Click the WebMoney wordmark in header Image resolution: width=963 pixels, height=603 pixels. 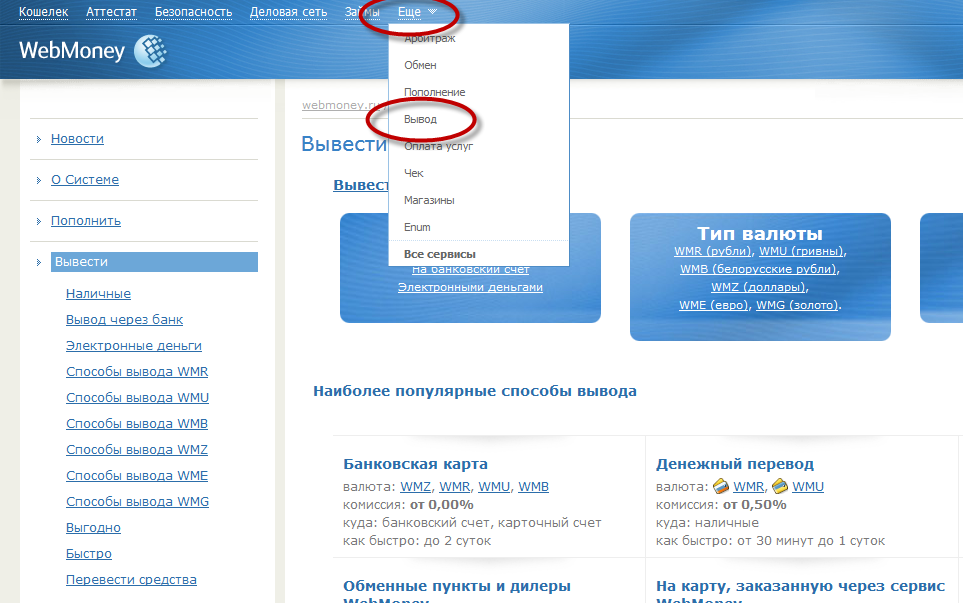pyautogui.click(x=72, y=50)
